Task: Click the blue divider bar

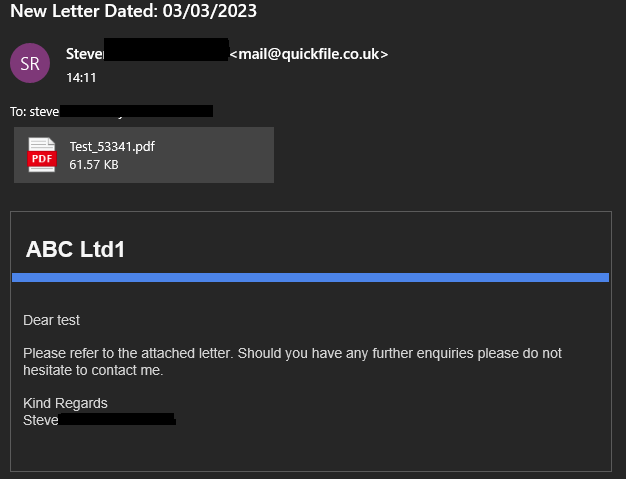Action: pos(311,277)
